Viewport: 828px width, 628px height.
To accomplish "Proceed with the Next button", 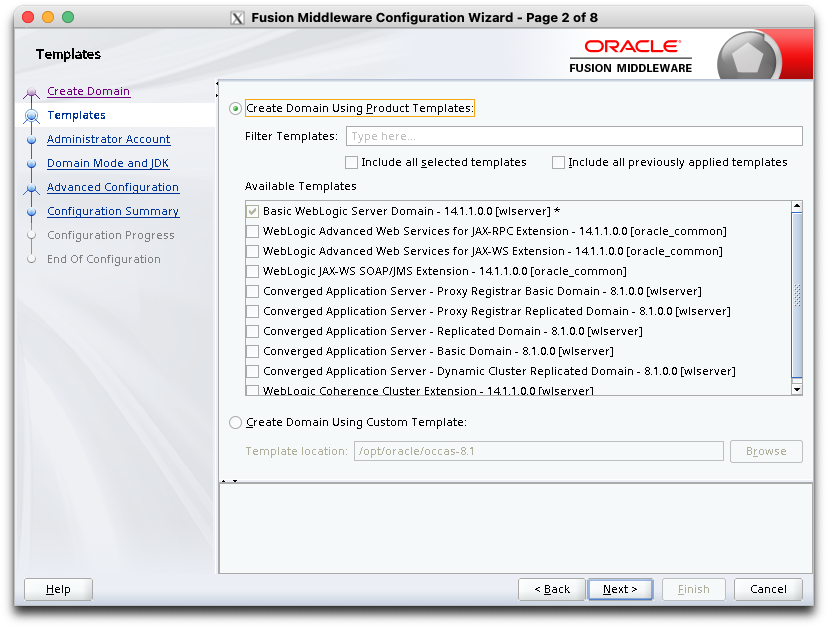I will click(x=620, y=589).
